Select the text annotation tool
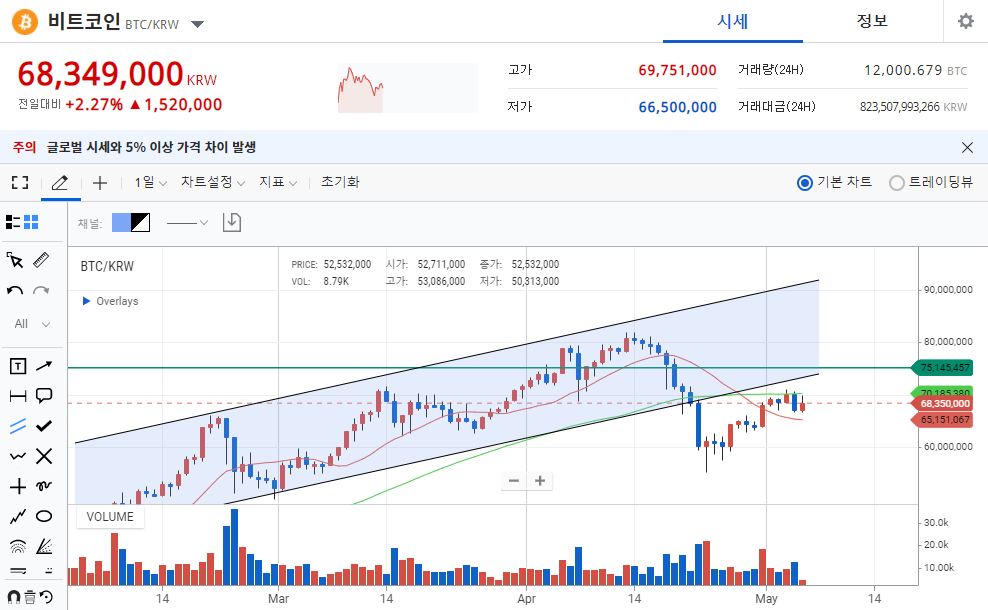988x610 pixels. (18, 366)
